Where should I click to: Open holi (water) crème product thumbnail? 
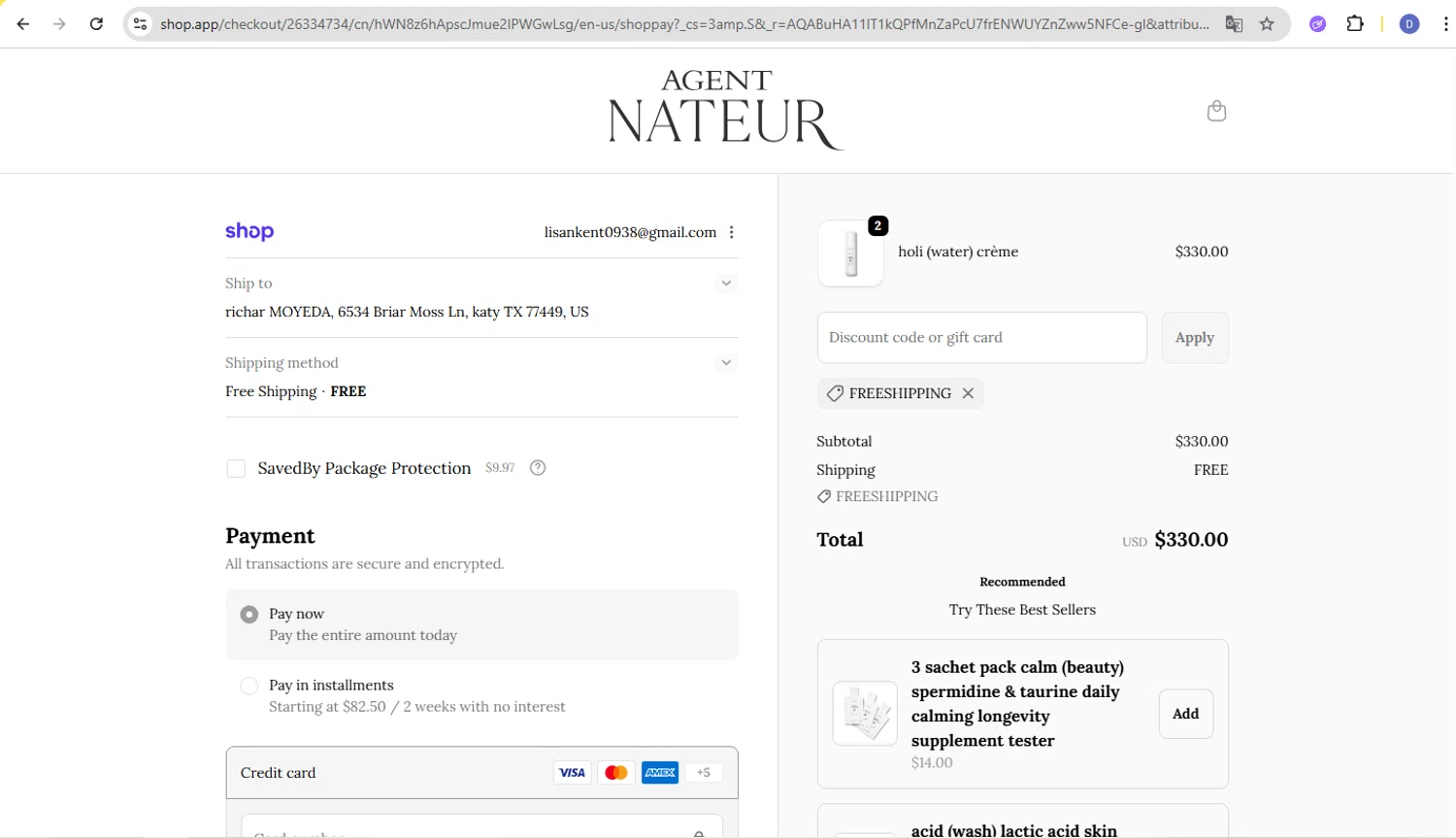[851, 253]
